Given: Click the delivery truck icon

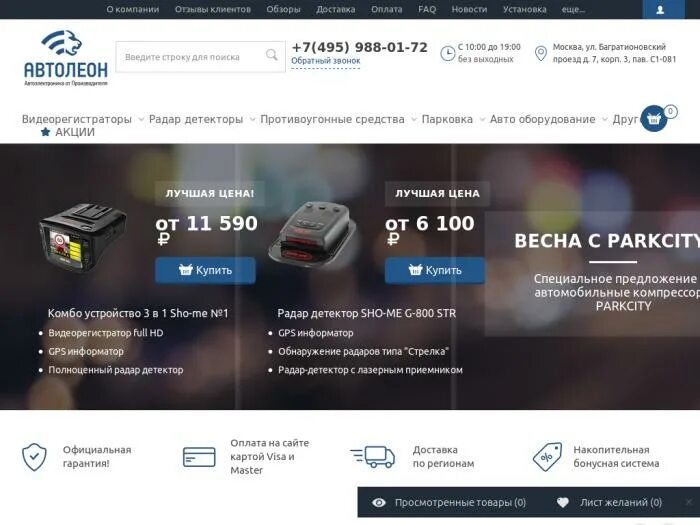Looking at the screenshot, I should click(x=373, y=457).
